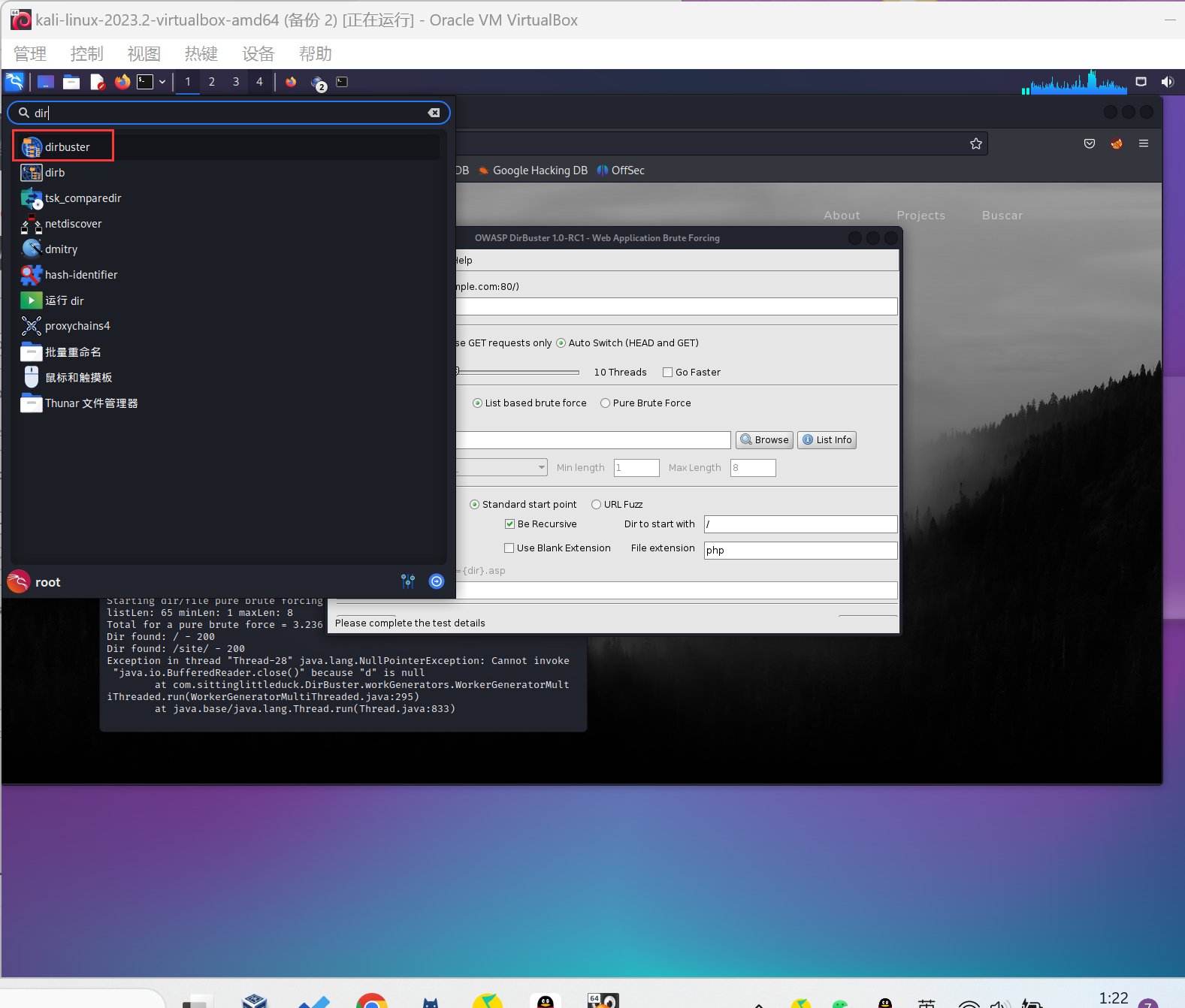Click the show desktop panel icon
1185x1008 pixels.
[x=46, y=82]
